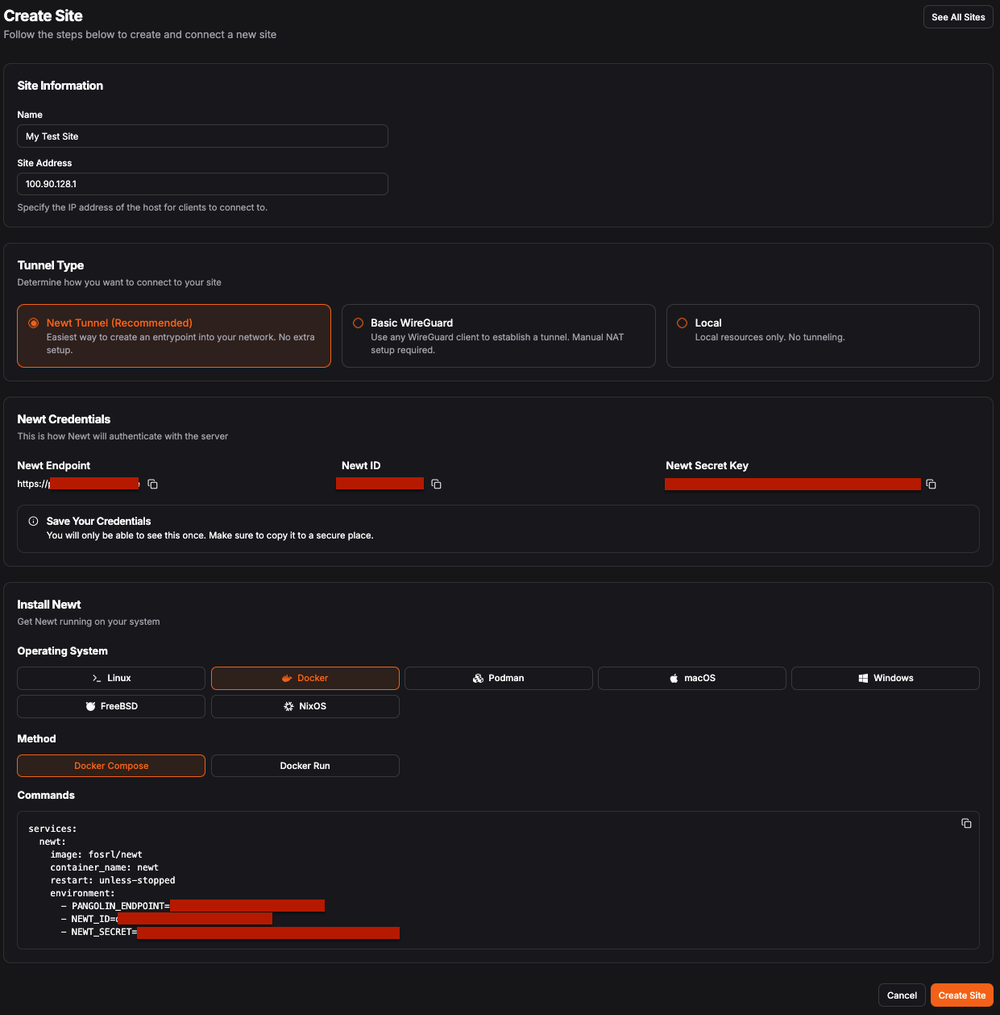Screen dimensions: 1000x1015
Task: Select the Local tunnel option
Action: [822, 335]
